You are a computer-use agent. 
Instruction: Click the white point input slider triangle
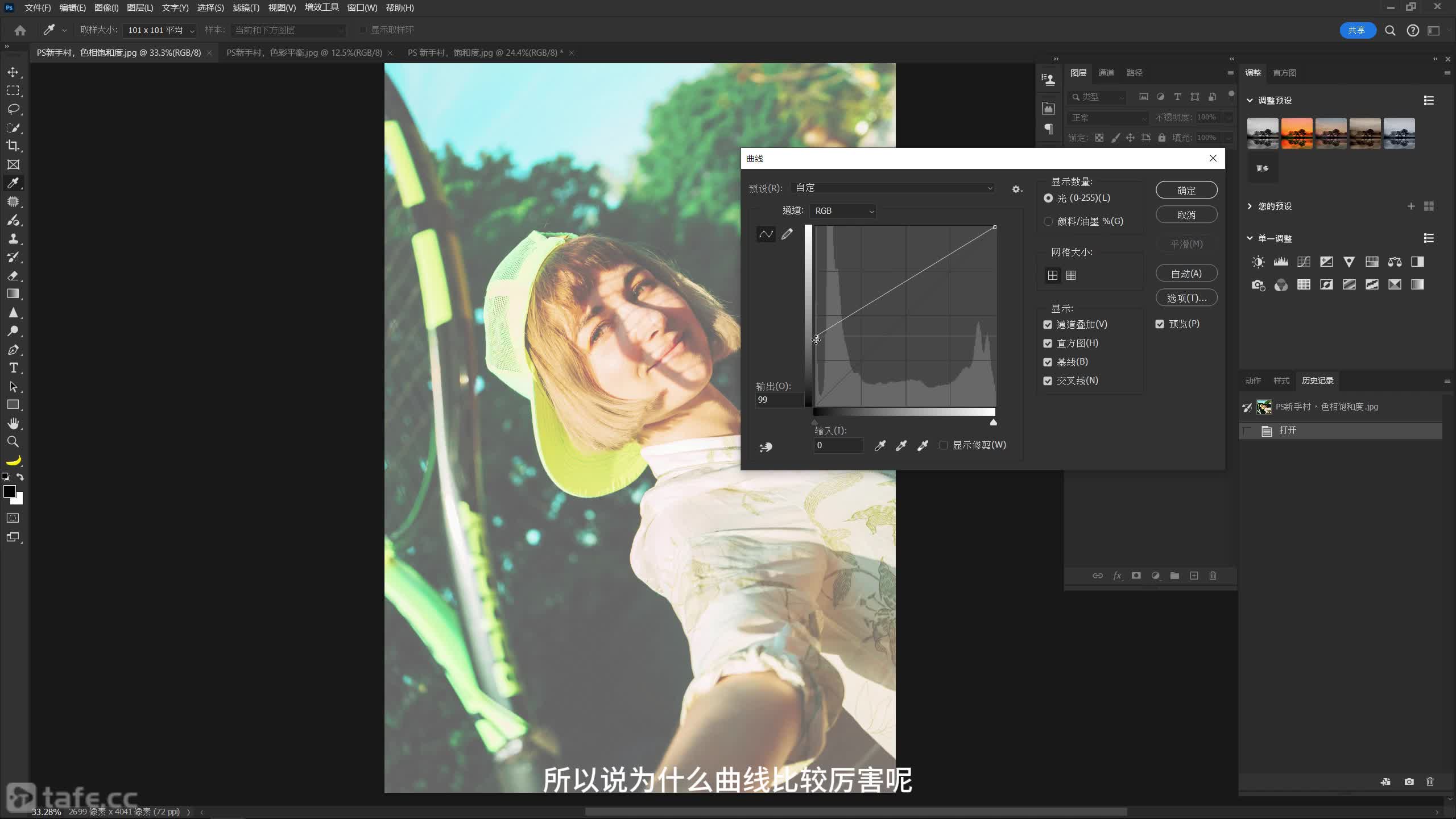tap(994, 423)
